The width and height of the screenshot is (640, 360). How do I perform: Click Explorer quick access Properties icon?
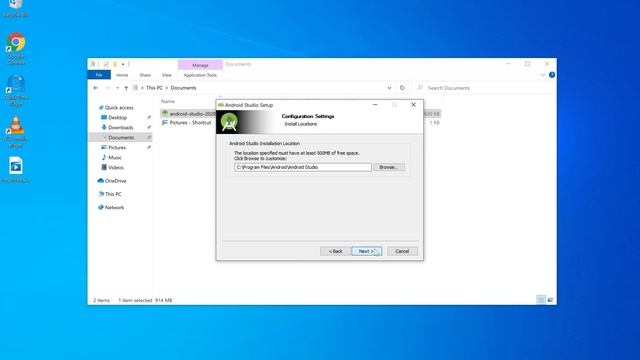pyautogui.click(x=106, y=64)
